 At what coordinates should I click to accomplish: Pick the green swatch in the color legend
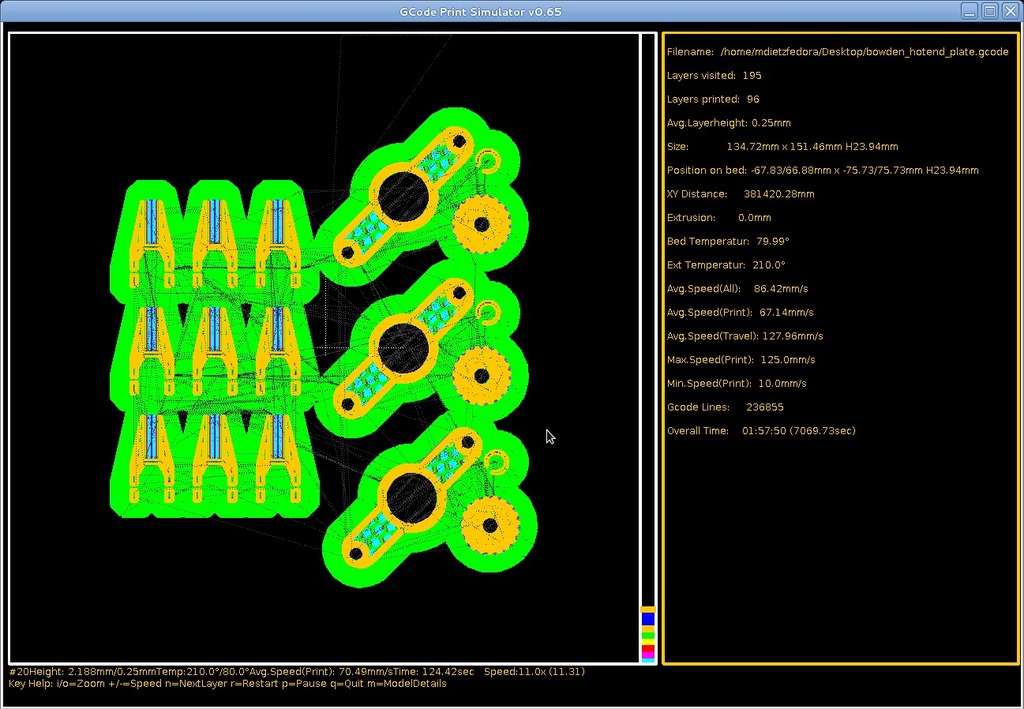click(648, 635)
